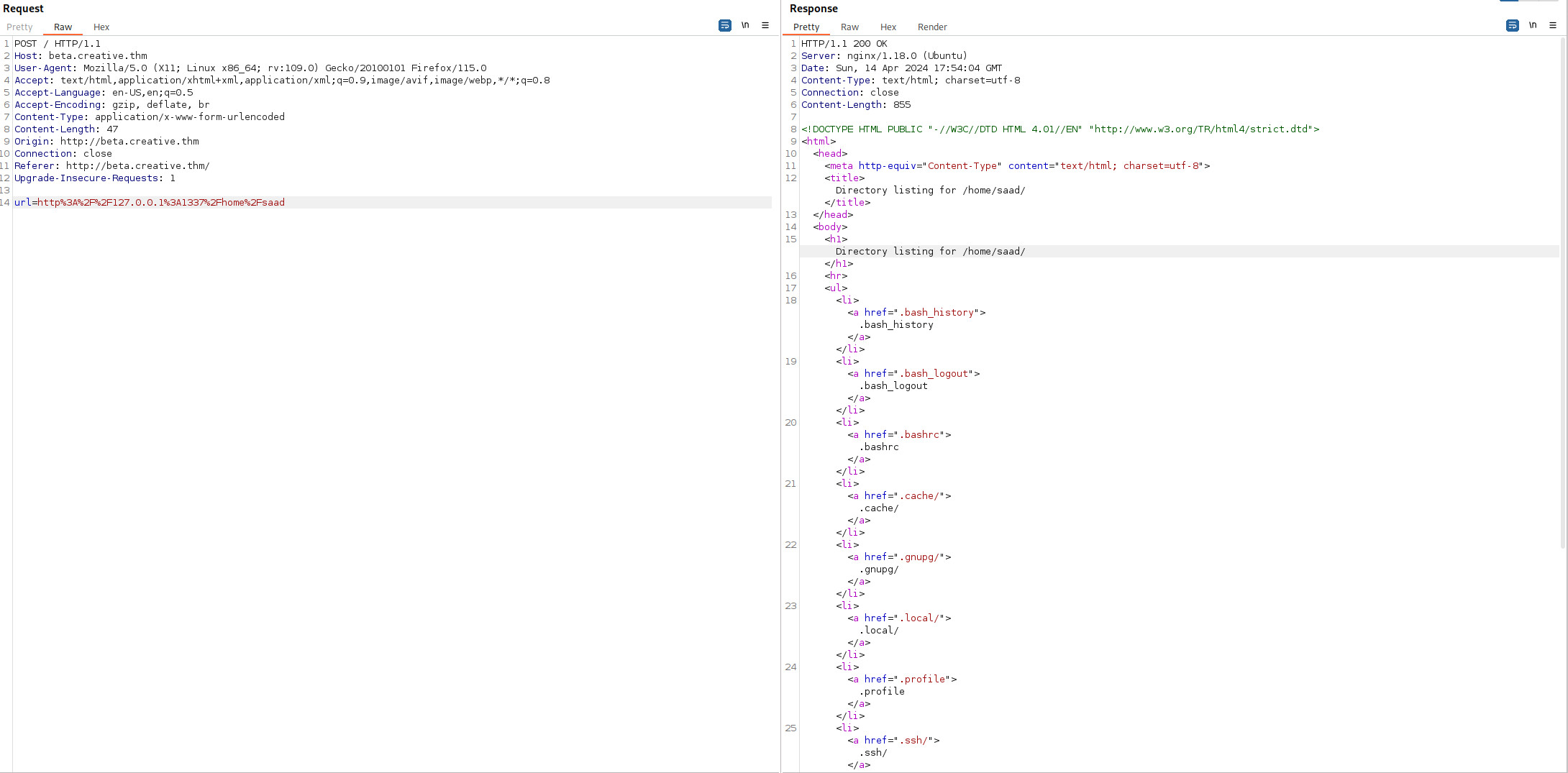Click the Response panel vertical scrollbar

click(1563, 293)
